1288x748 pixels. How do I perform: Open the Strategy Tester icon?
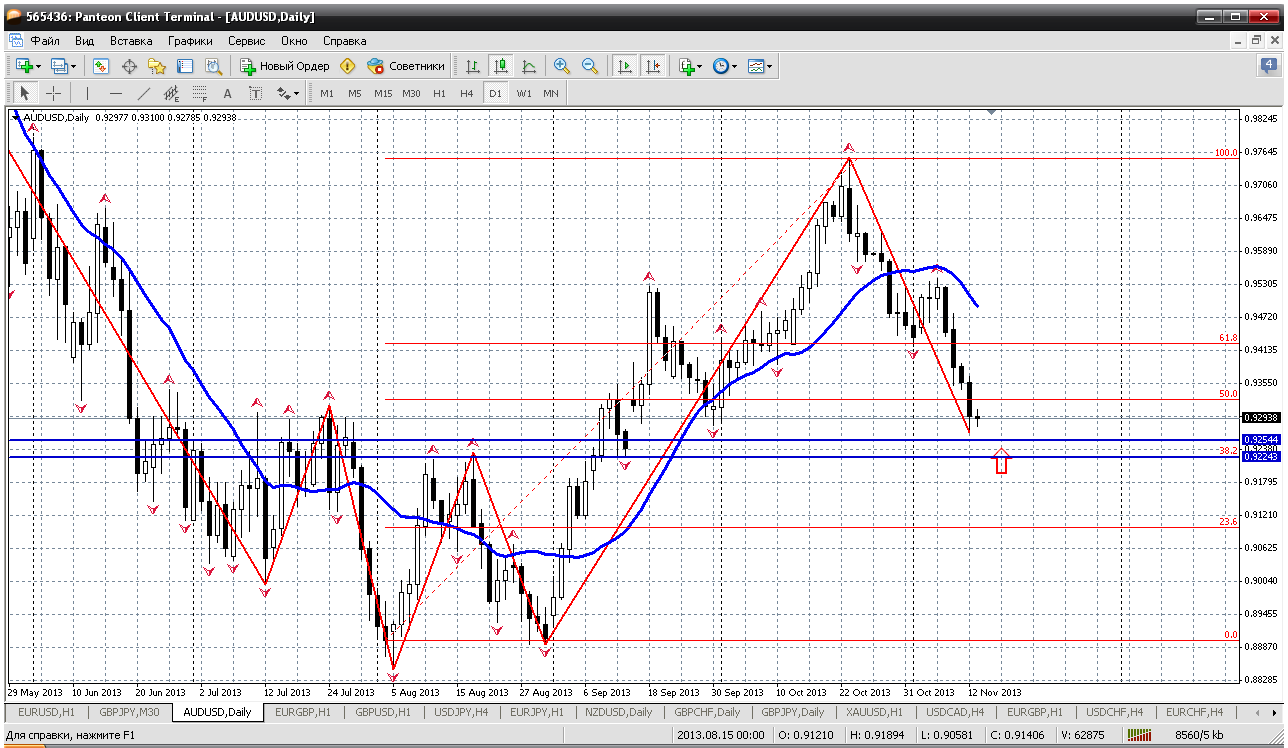pyautogui.click(x=213, y=66)
